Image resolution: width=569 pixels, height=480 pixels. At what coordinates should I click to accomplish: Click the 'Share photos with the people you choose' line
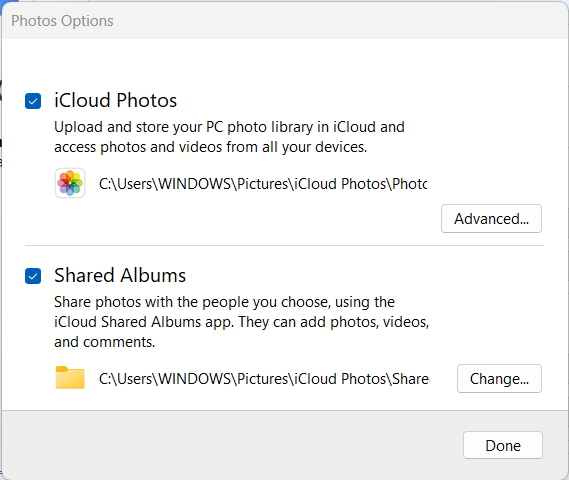225,302
